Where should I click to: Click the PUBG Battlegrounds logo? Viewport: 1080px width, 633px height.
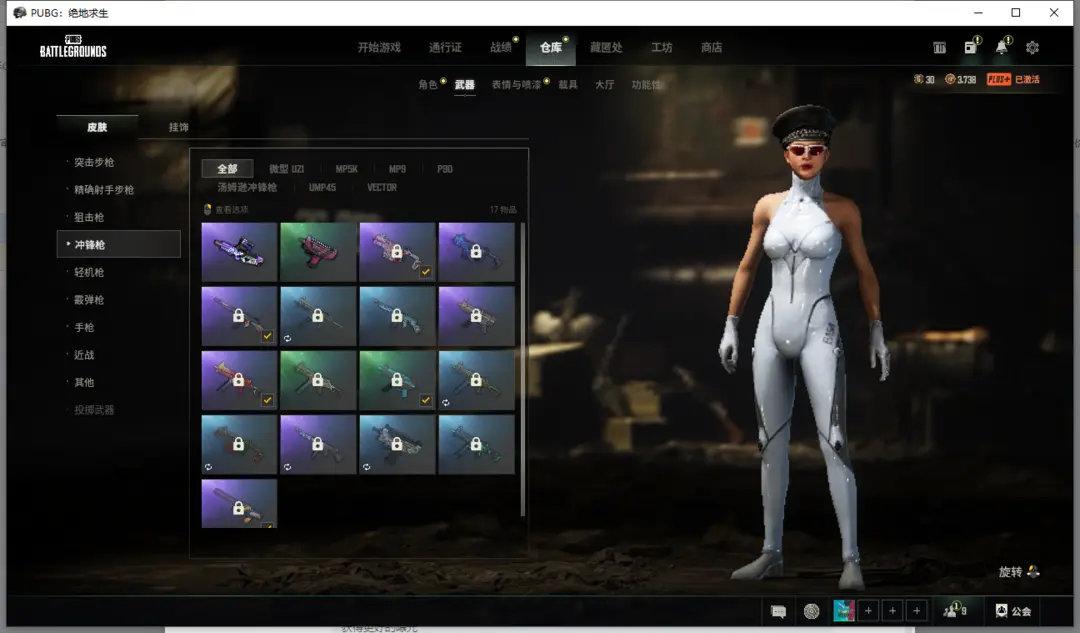pyautogui.click(x=73, y=46)
